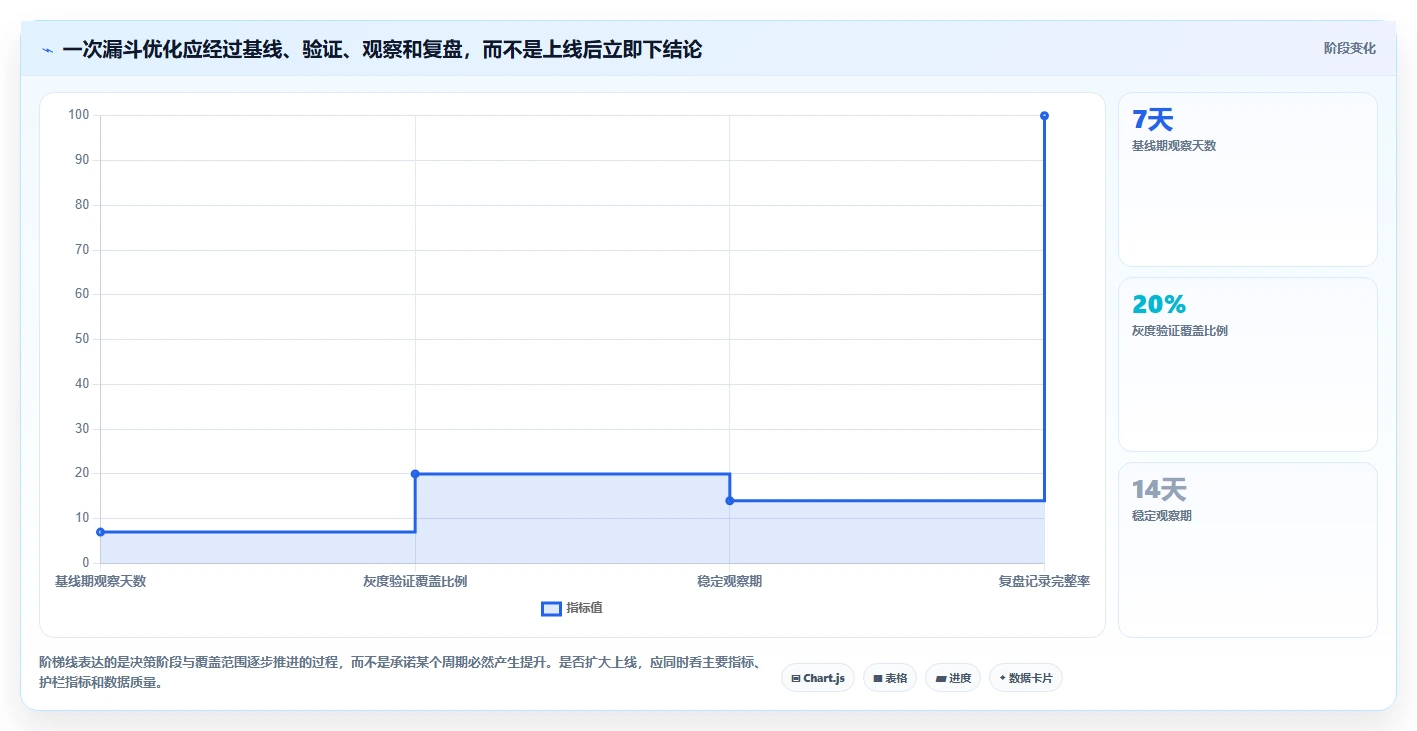This screenshot has width=1417, height=731.
Task: Click the 阶梯线 description paragraph
Action: coord(402,673)
